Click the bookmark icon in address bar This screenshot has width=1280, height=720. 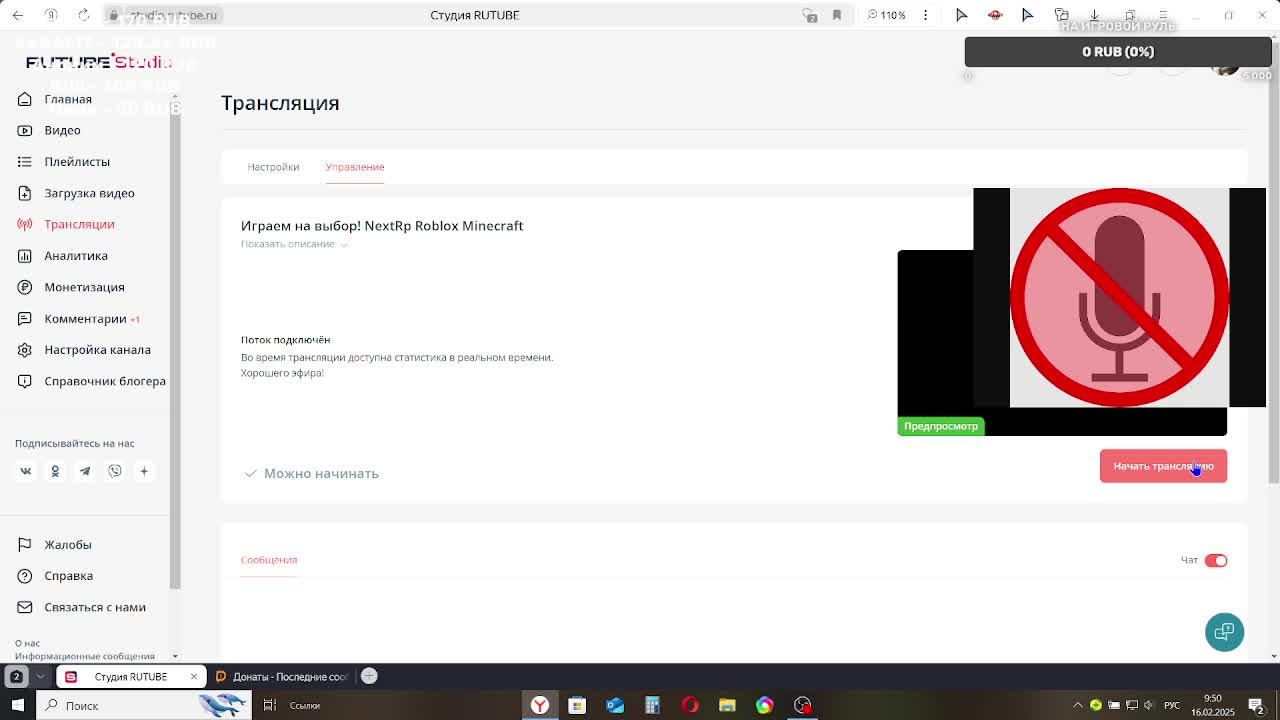837,15
